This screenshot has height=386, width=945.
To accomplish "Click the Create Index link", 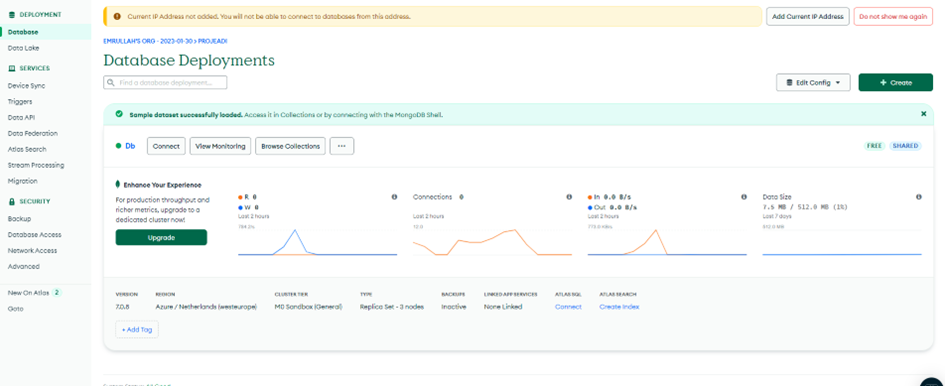I will click(x=619, y=307).
